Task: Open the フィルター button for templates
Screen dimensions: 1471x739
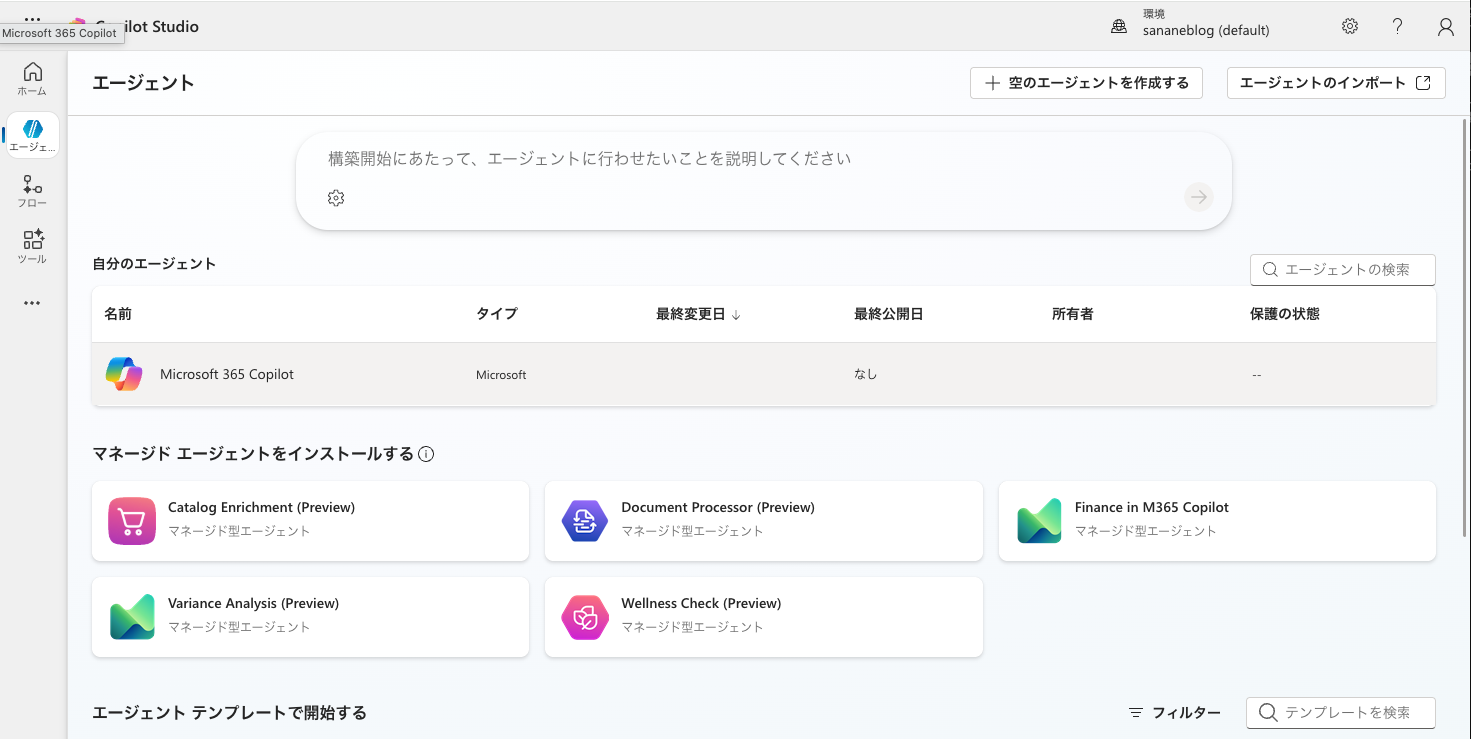Action: 1174,713
